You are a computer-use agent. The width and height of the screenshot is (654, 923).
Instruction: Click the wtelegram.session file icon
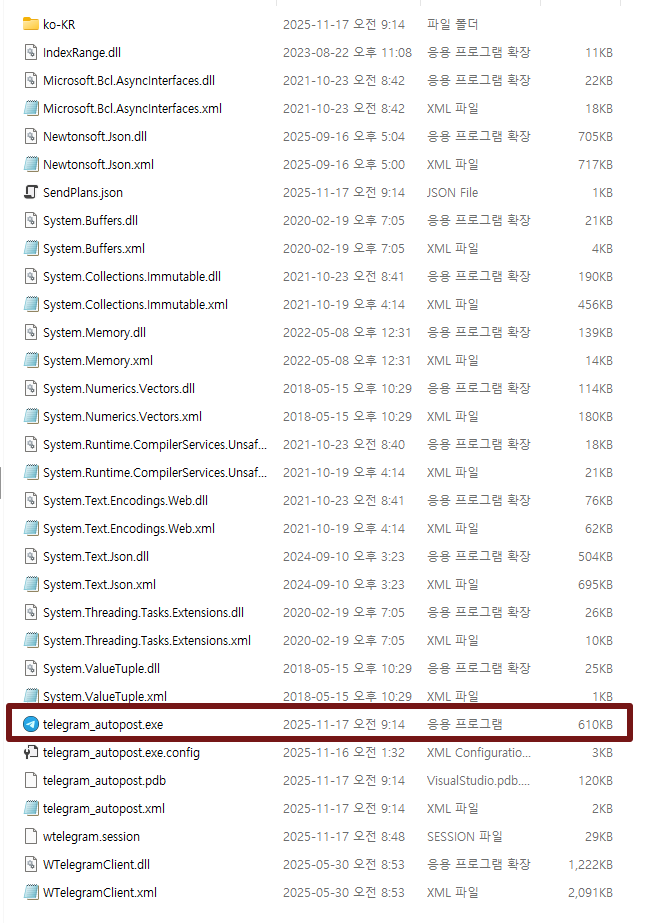[x=31, y=836]
